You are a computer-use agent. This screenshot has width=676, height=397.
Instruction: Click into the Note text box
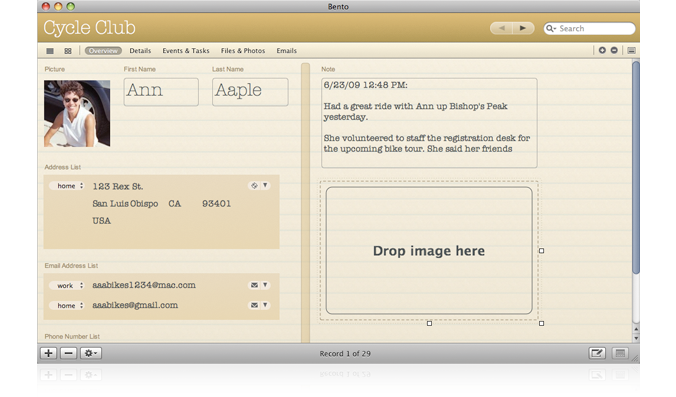pos(429,123)
